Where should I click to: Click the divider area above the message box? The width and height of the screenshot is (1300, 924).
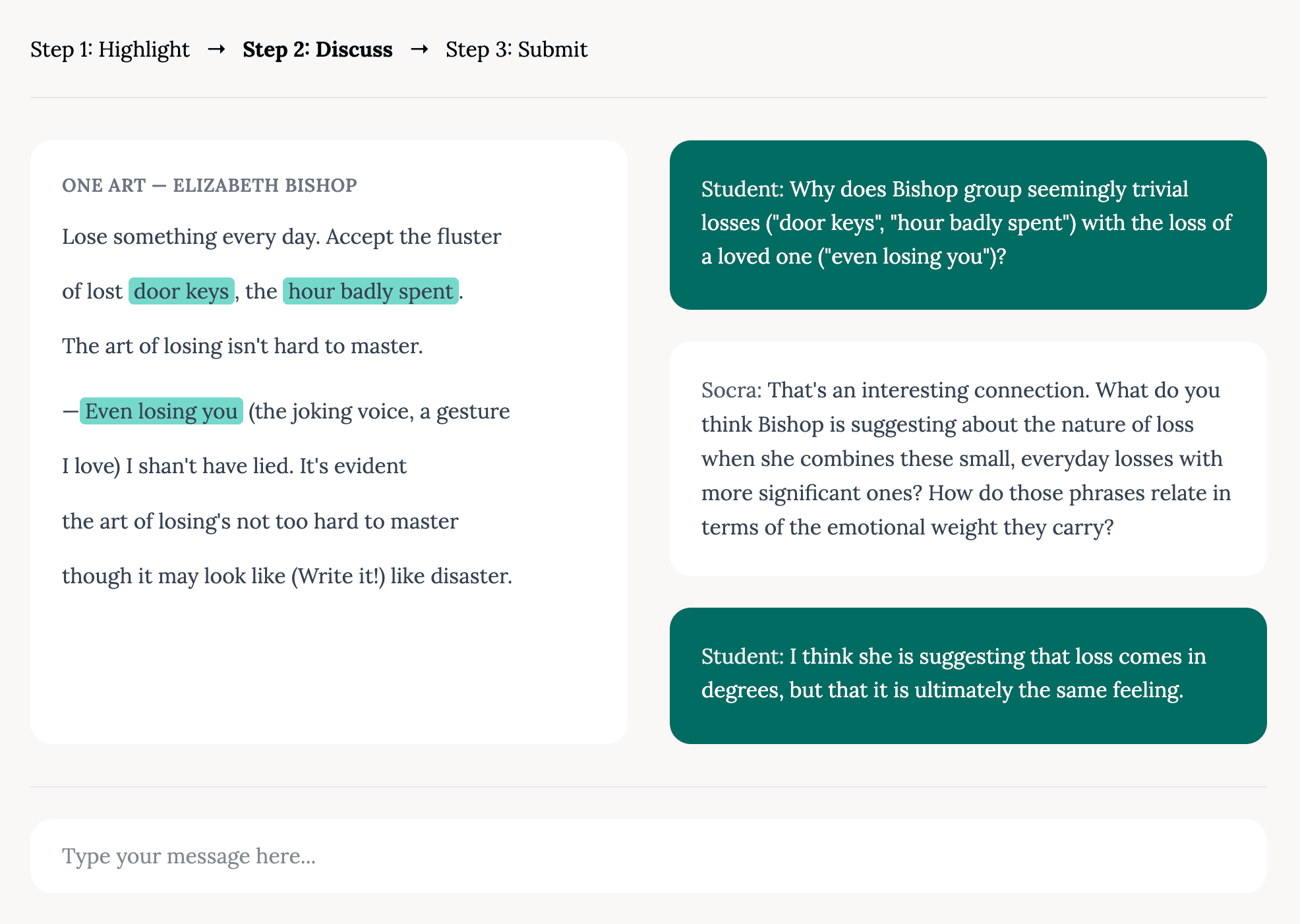point(649,787)
